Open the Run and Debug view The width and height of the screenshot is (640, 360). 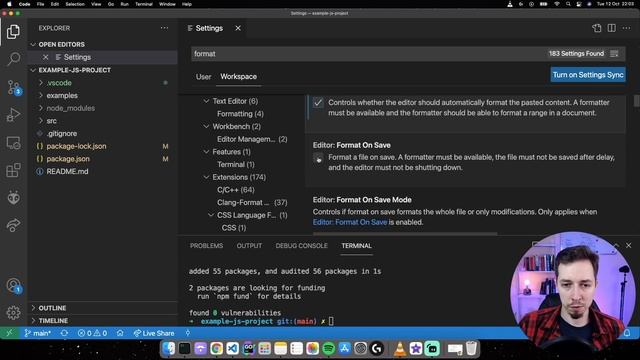(x=13, y=115)
